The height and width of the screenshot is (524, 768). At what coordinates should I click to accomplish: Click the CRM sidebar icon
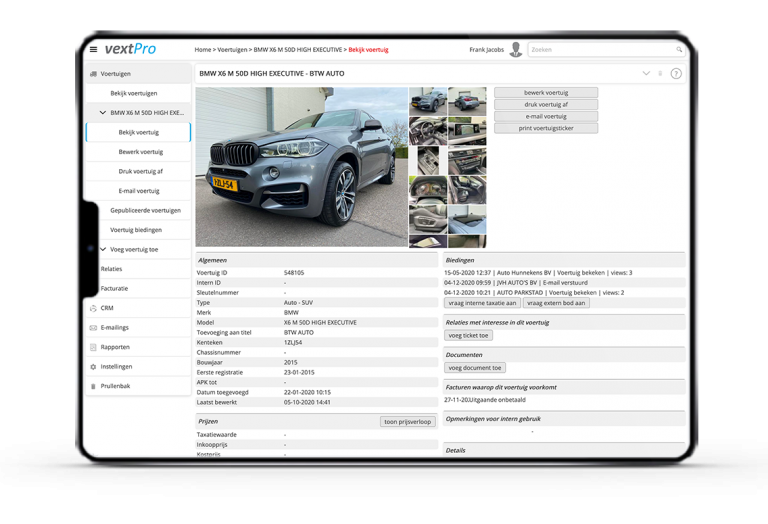(x=93, y=308)
